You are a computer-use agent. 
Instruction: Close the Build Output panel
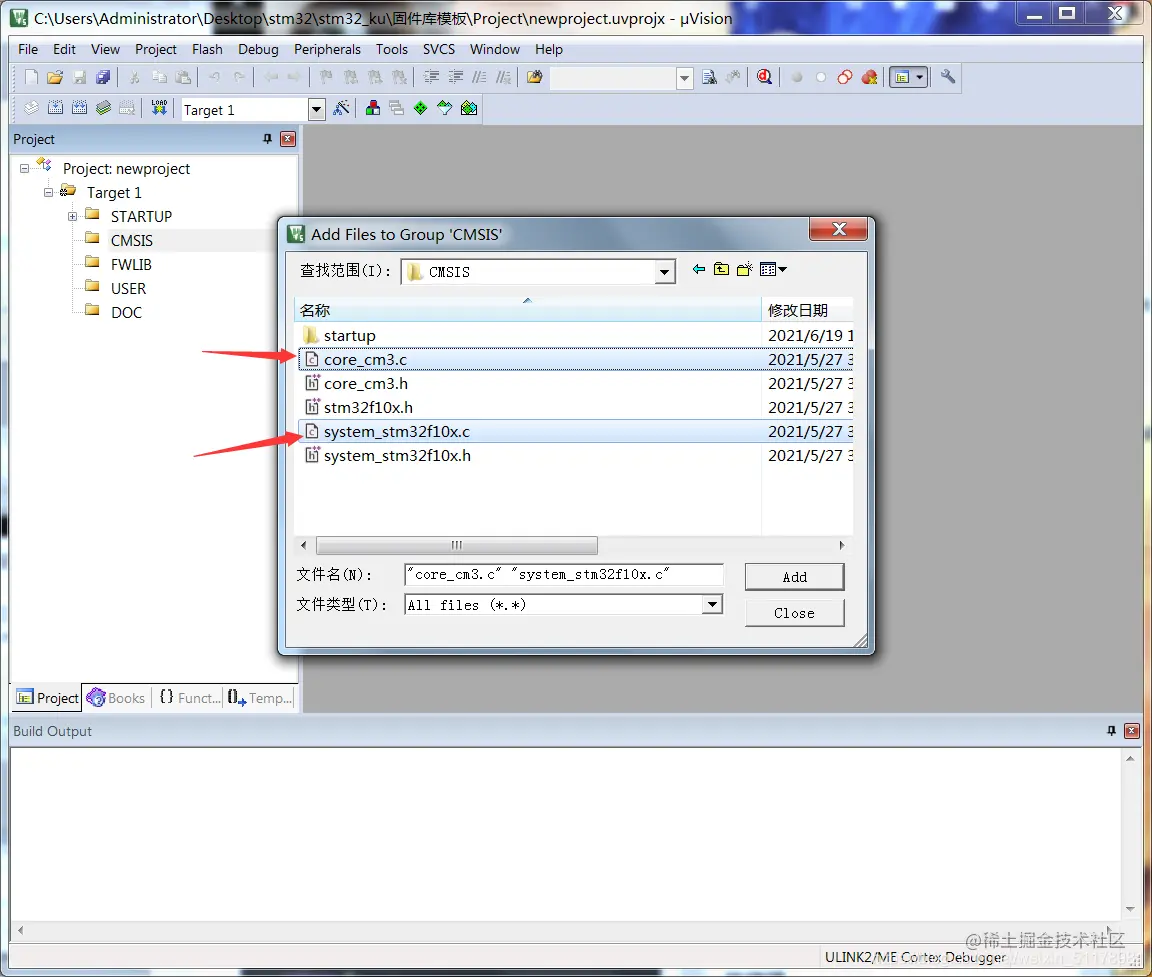[x=1132, y=731]
